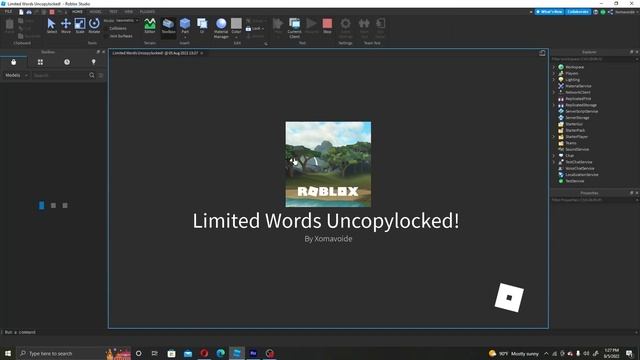Screen dimensions: 640x360
Task: Open the Material Manager
Action: pos(221,28)
